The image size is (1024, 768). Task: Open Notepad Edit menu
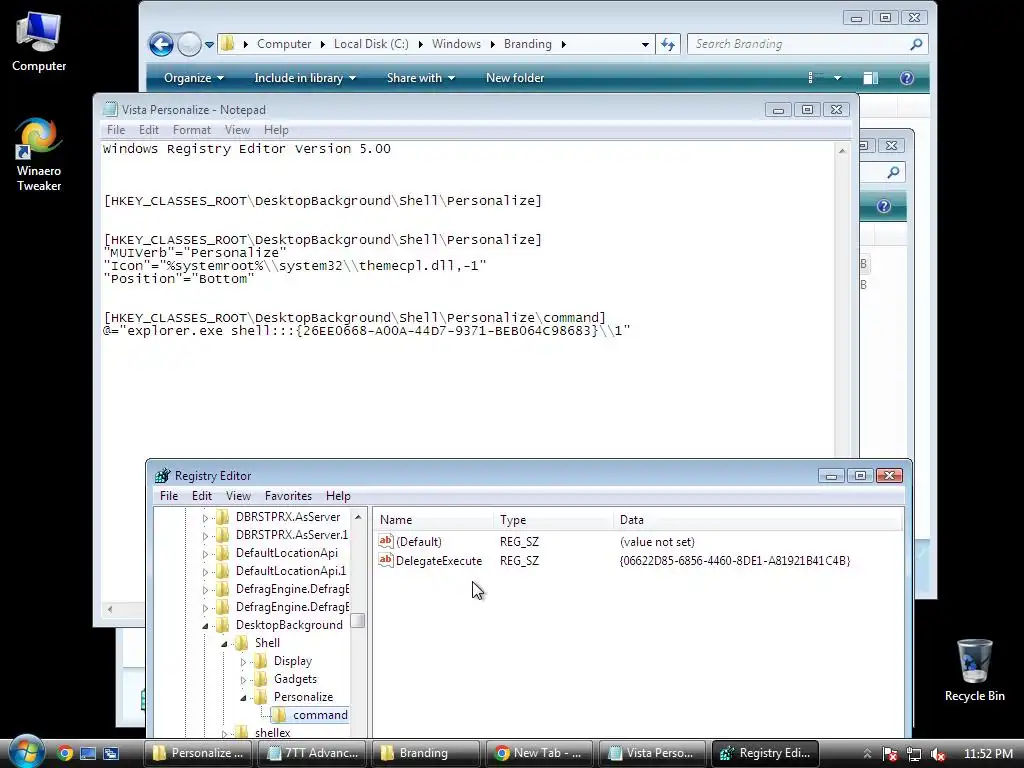(x=148, y=130)
